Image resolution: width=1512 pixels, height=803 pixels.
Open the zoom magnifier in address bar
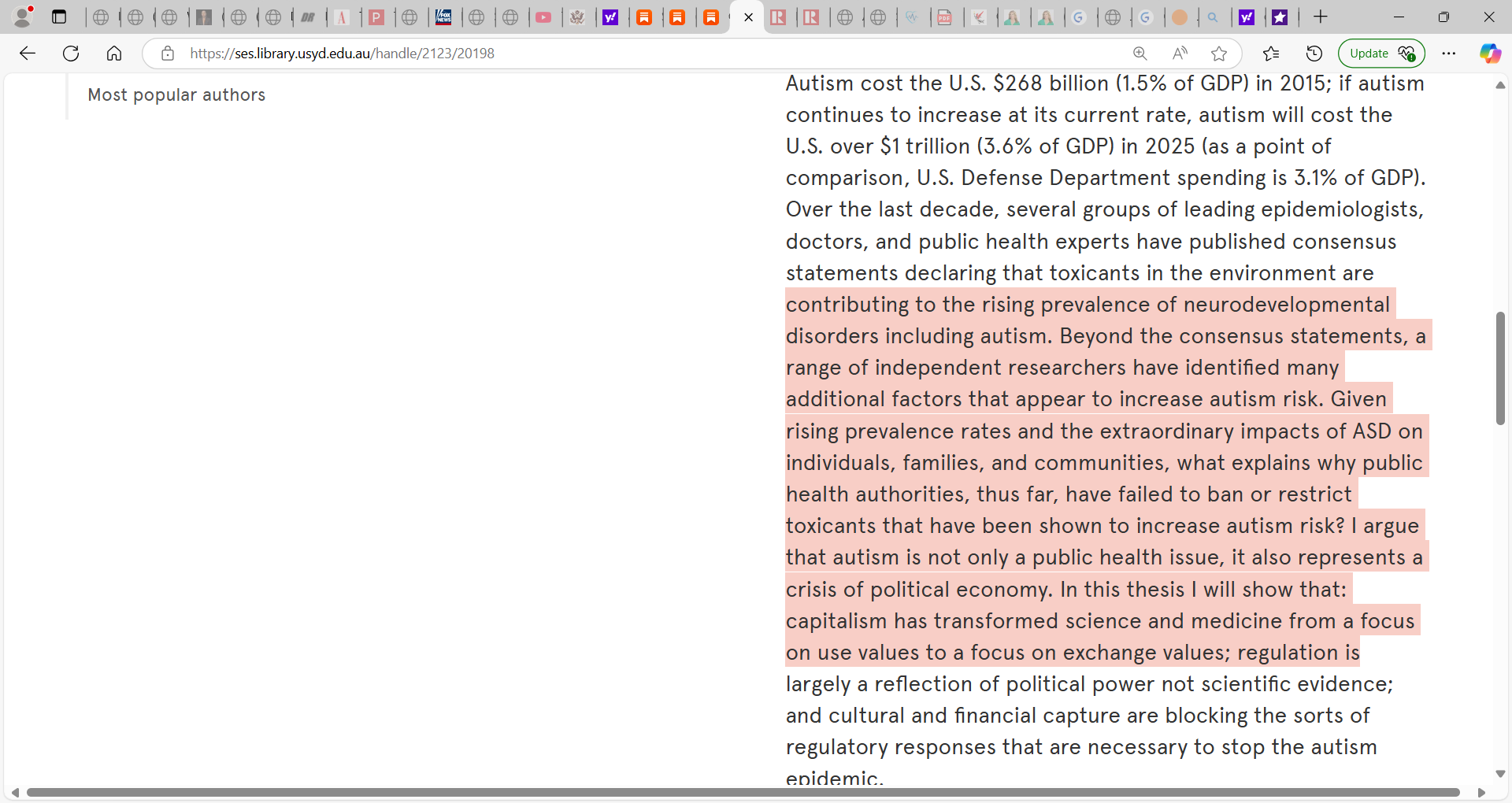(x=1140, y=54)
